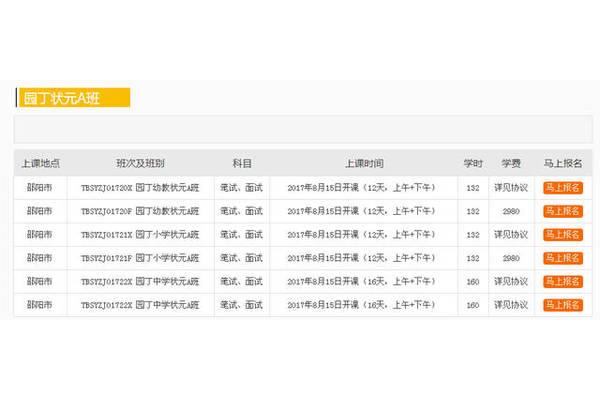Click 详见协议 fee in the TBSYZJ01721X row

(x=511, y=235)
